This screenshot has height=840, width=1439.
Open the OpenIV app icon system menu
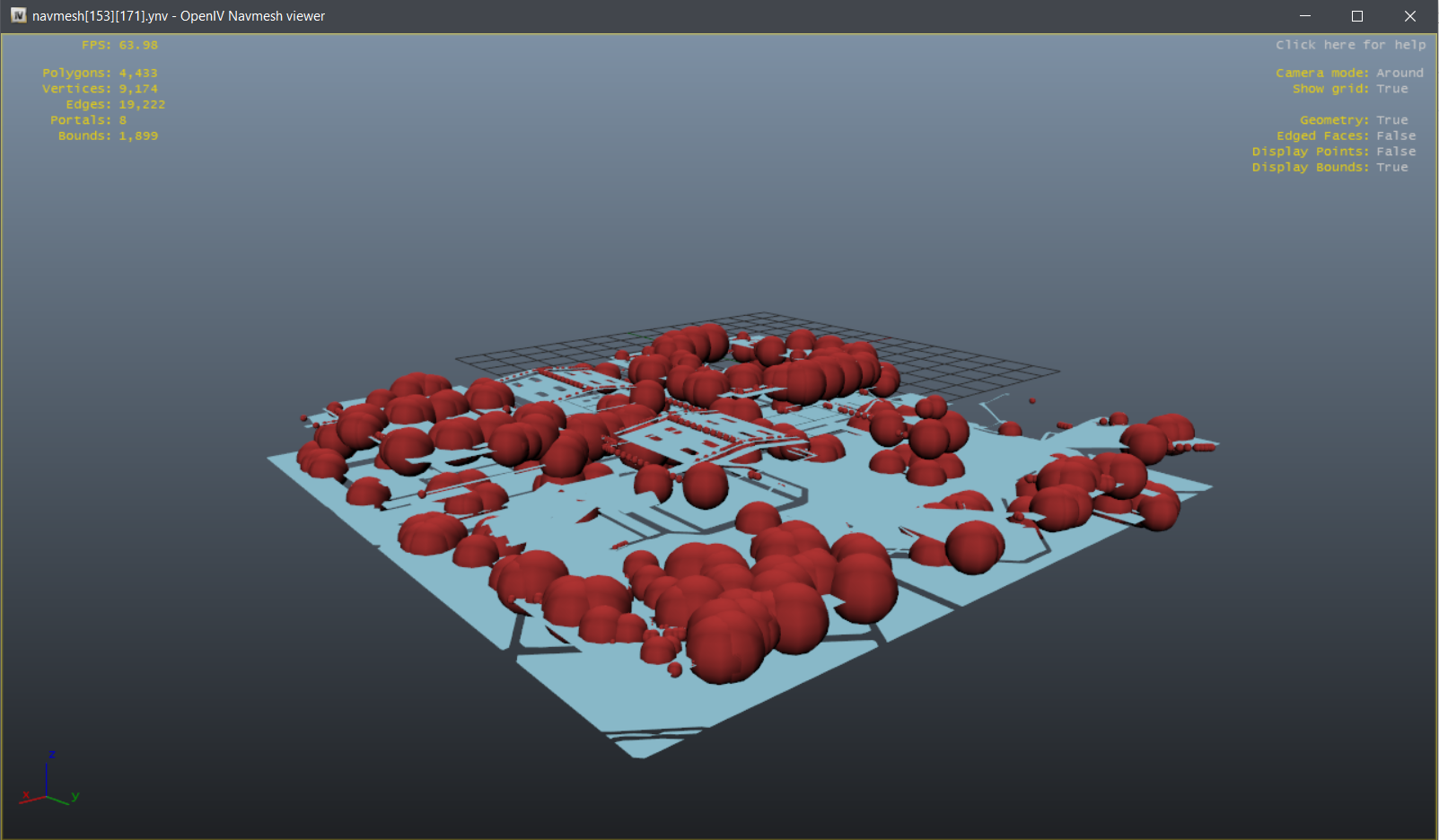[x=18, y=15]
